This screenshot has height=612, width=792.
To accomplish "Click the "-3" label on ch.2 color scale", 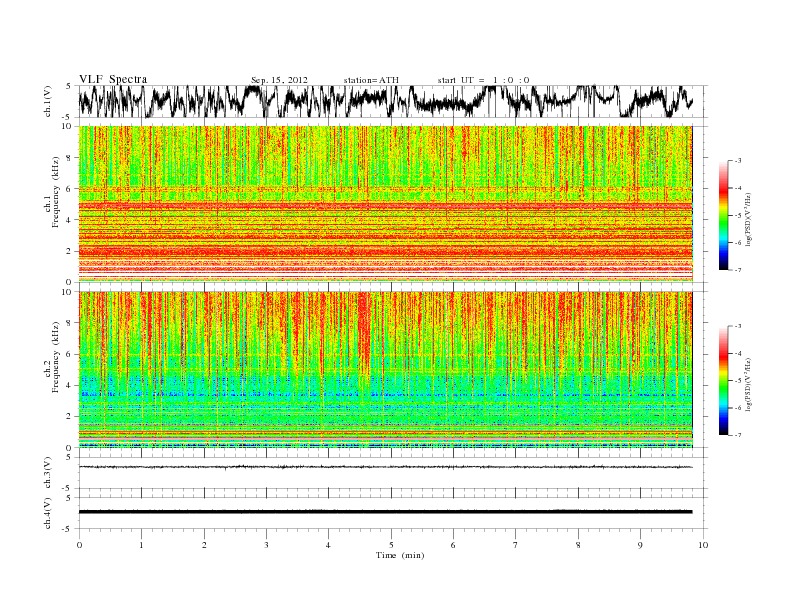I will [738, 326].
